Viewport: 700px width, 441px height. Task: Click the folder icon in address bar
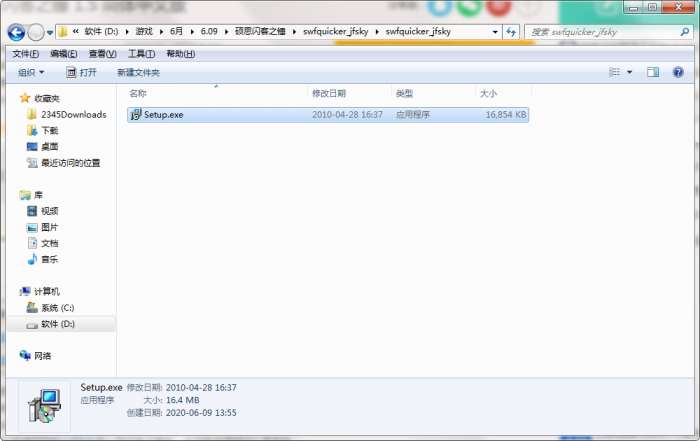(x=63, y=32)
